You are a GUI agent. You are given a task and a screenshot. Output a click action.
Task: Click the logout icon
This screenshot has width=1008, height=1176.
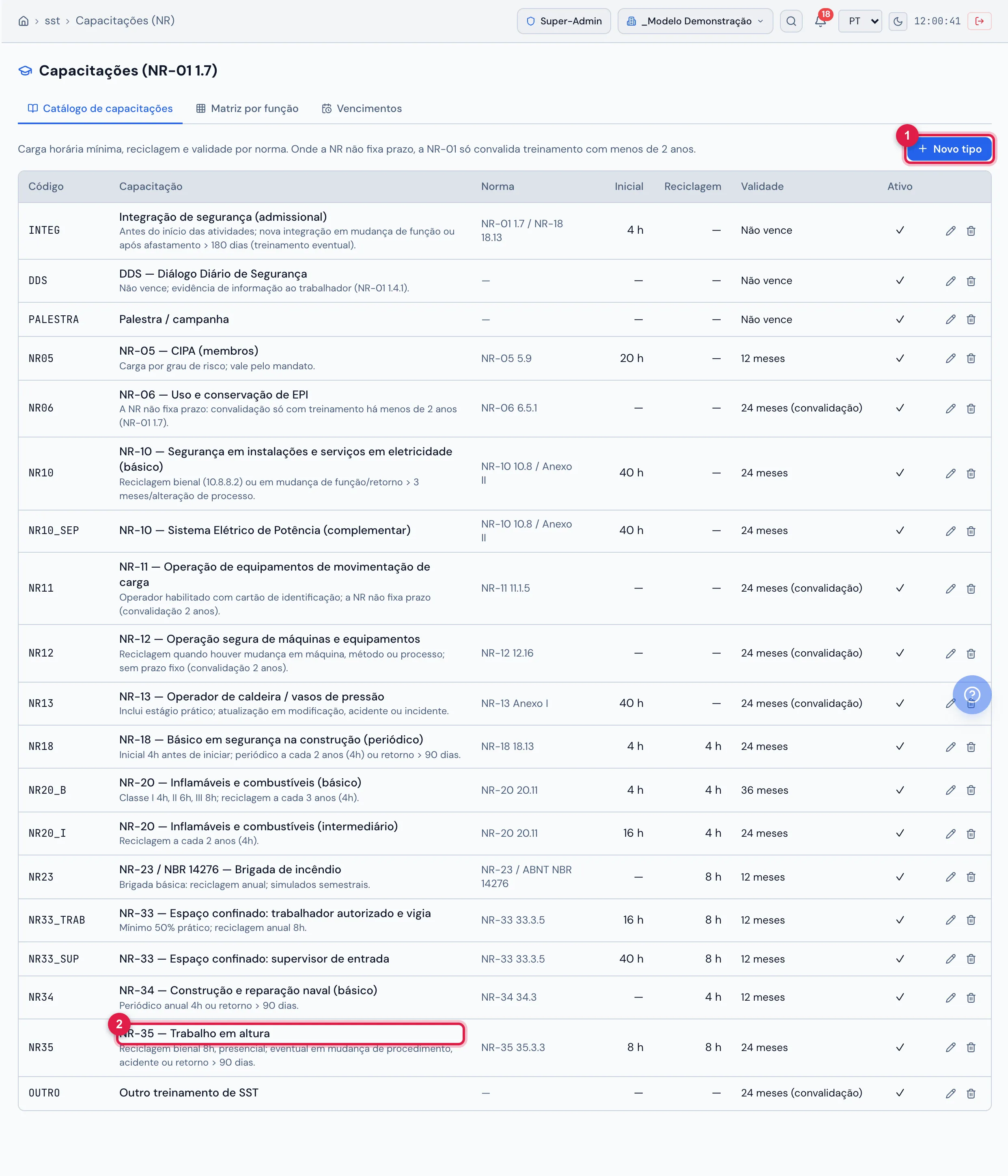pyautogui.click(x=979, y=21)
